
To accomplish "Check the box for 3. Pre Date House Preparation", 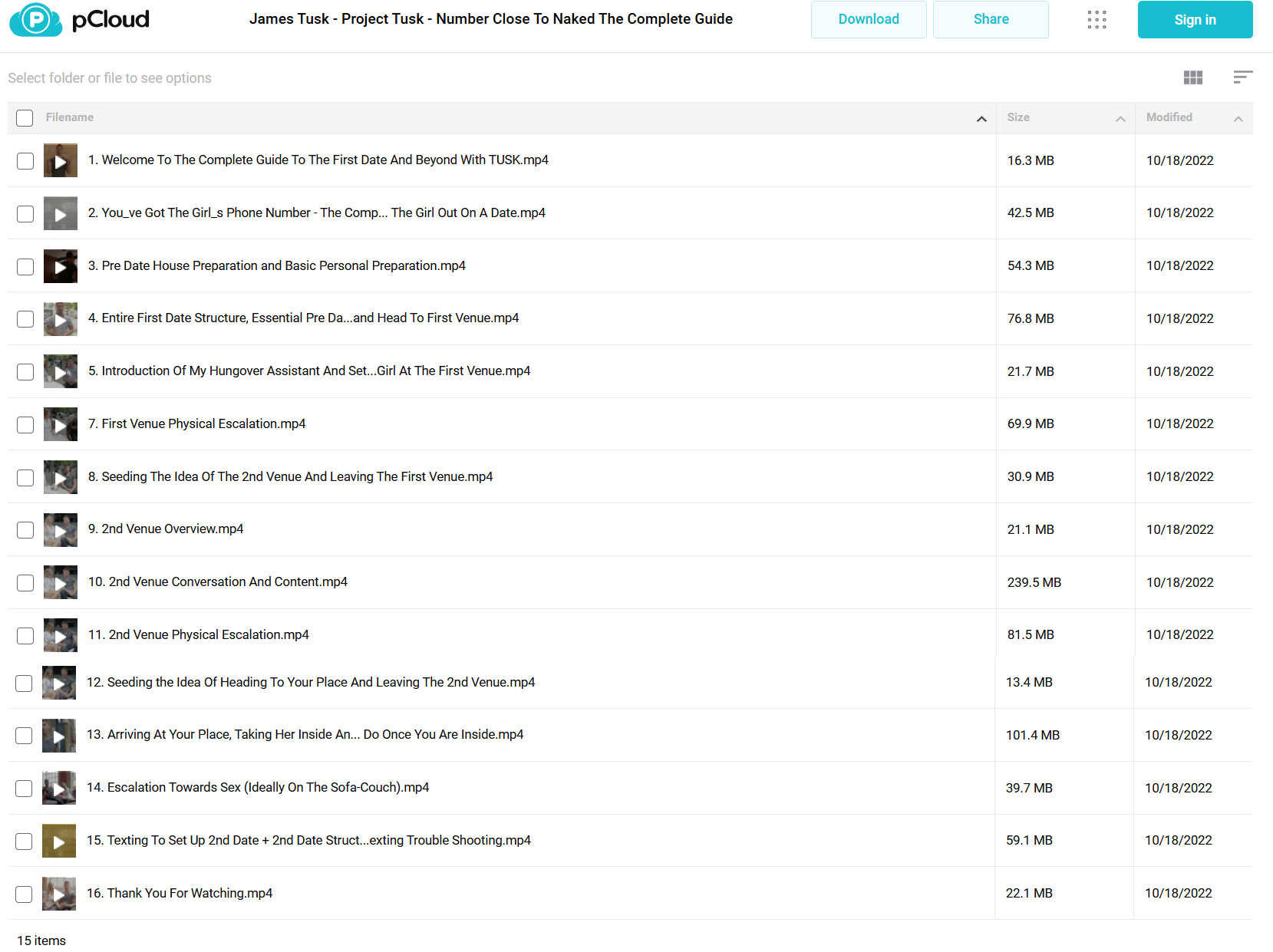I will [25, 267].
